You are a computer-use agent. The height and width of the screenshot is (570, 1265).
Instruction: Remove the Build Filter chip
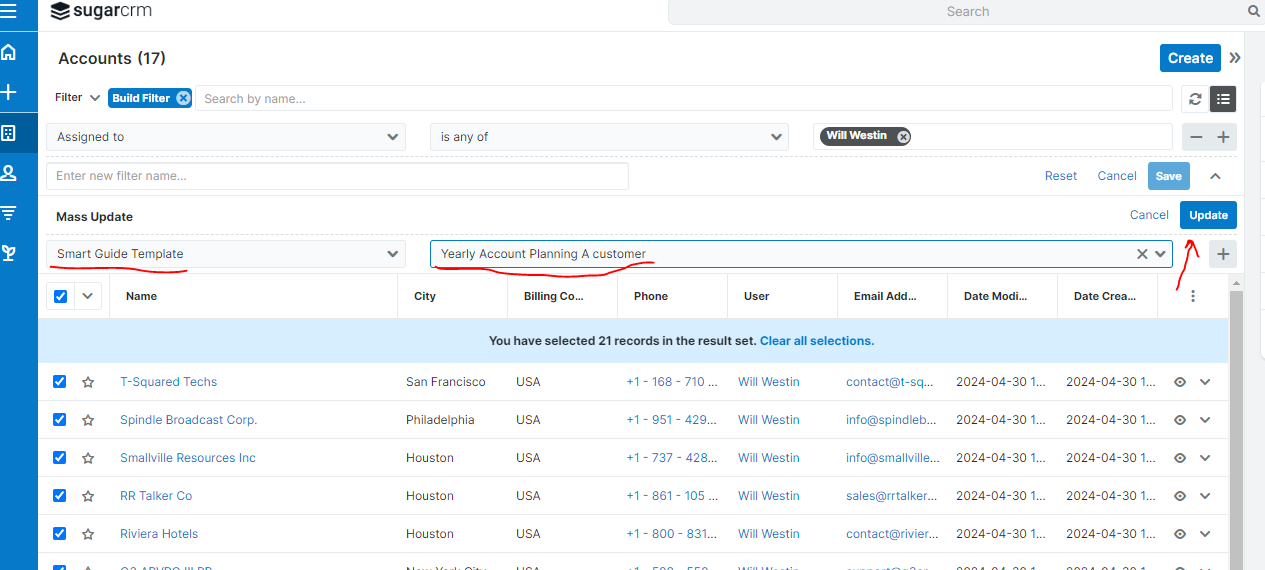pyautogui.click(x=183, y=98)
